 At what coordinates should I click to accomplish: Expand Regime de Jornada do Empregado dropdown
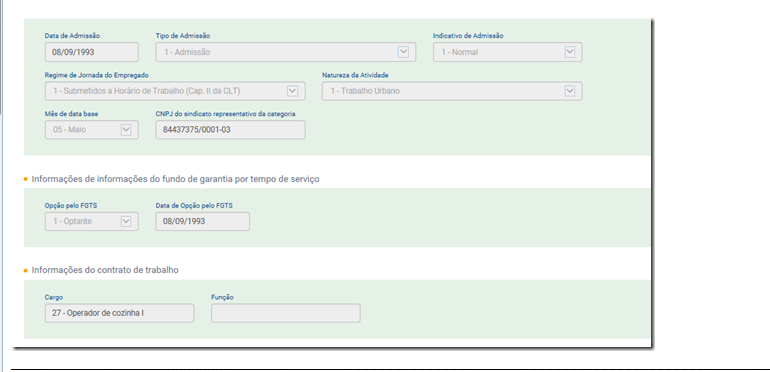[175, 91]
